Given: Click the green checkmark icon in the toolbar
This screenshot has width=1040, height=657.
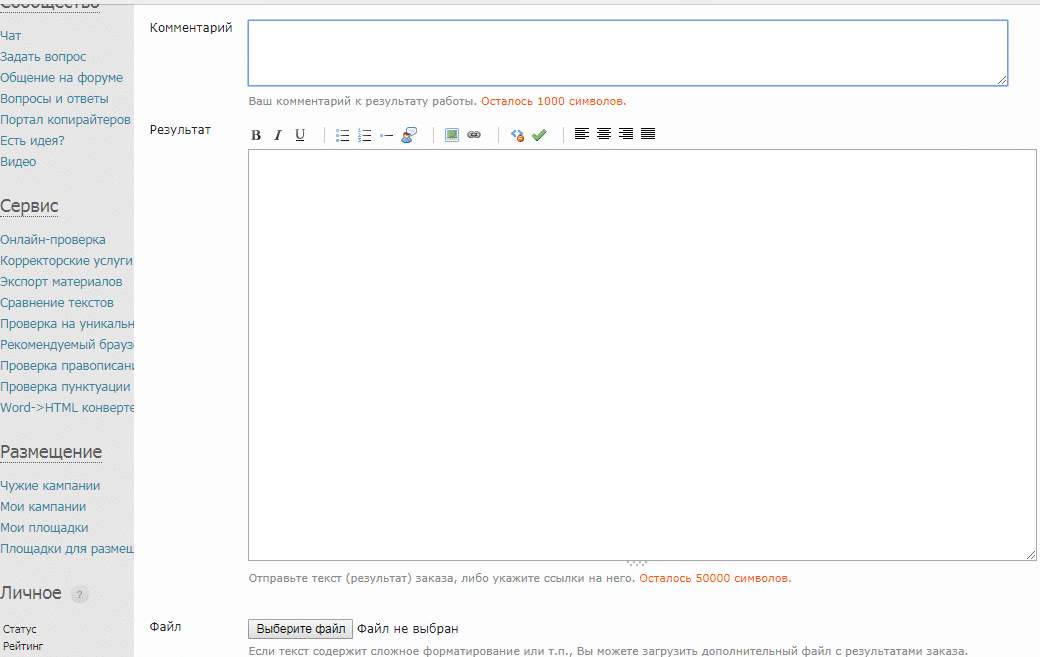Looking at the screenshot, I should pos(539,135).
